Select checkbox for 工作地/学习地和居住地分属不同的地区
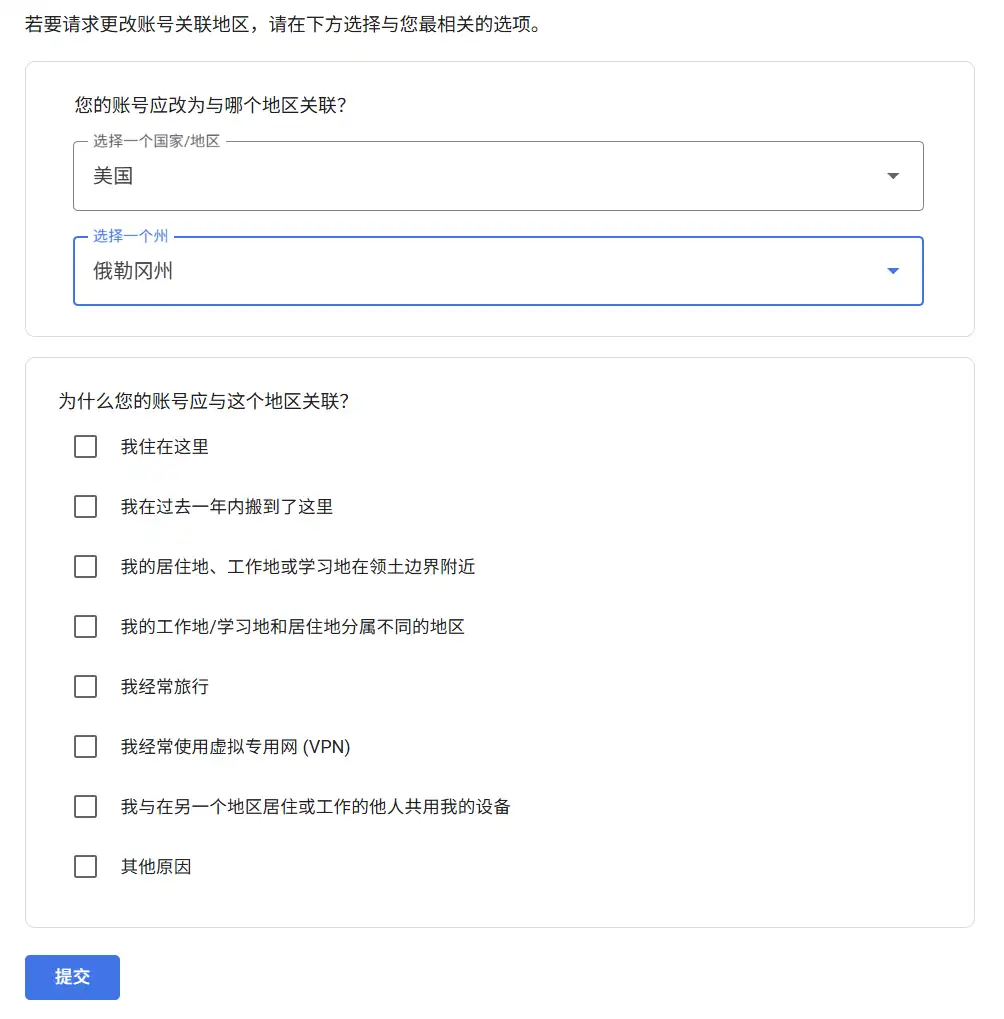This screenshot has width=1004, height=1019. (x=86, y=627)
